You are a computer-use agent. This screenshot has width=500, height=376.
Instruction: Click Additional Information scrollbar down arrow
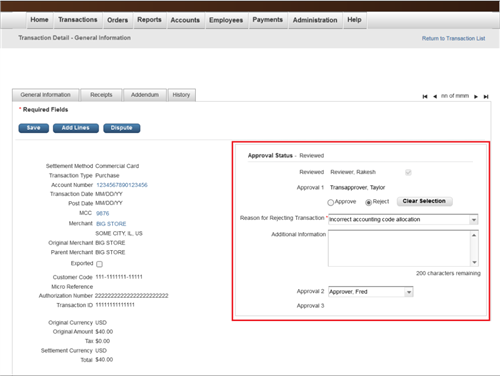(474, 262)
